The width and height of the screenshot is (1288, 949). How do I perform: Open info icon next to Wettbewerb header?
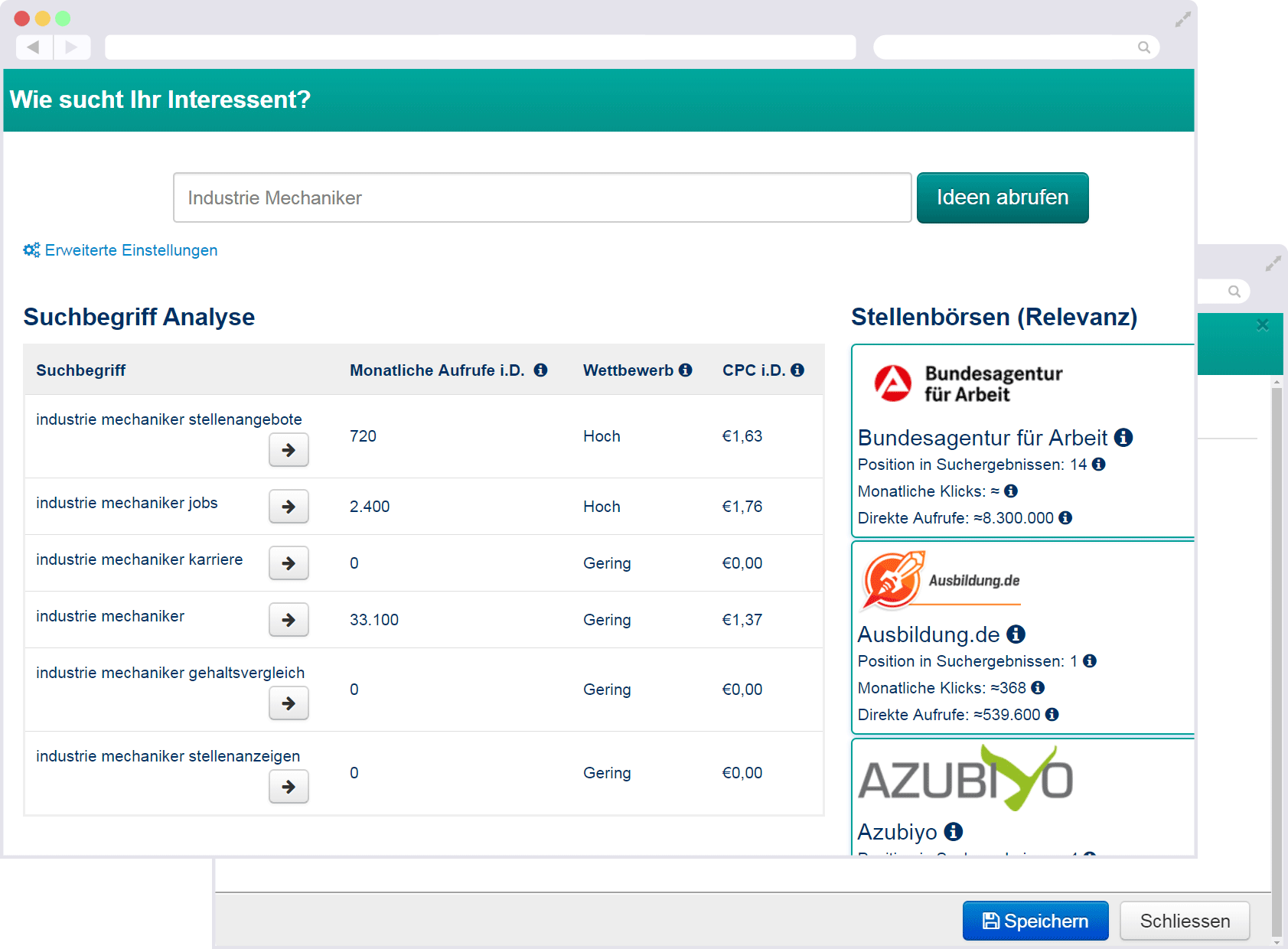point(685,370)
